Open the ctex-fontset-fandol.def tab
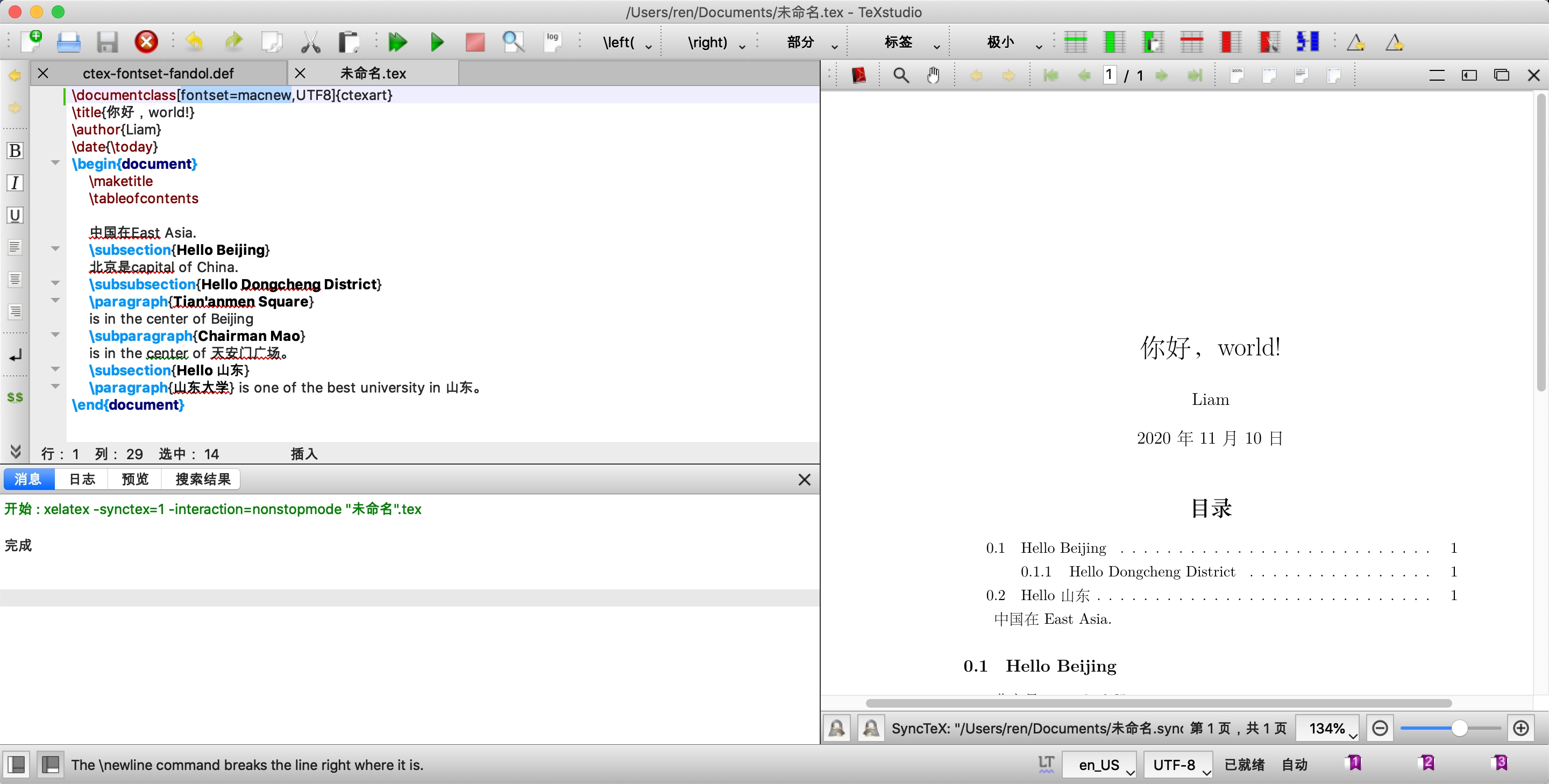The image size is (1549, 784). pos(158,73)
